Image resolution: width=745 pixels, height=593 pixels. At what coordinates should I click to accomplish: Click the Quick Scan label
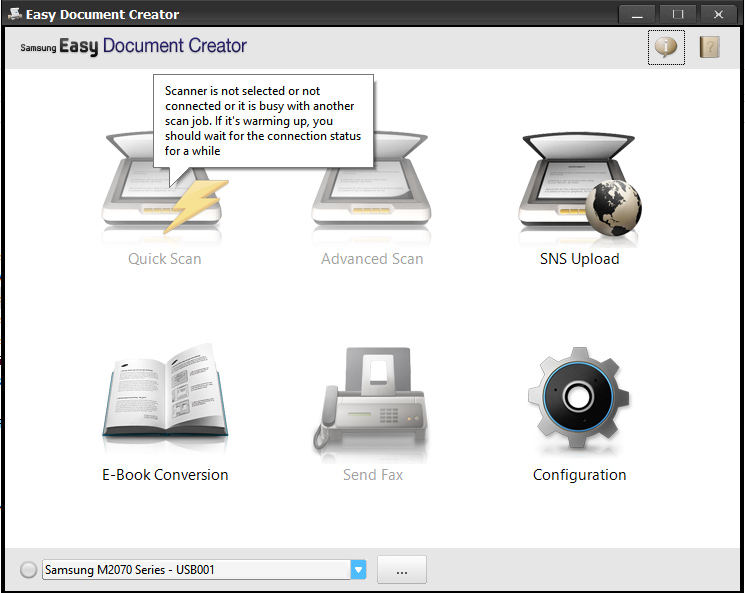click(164, 259)
